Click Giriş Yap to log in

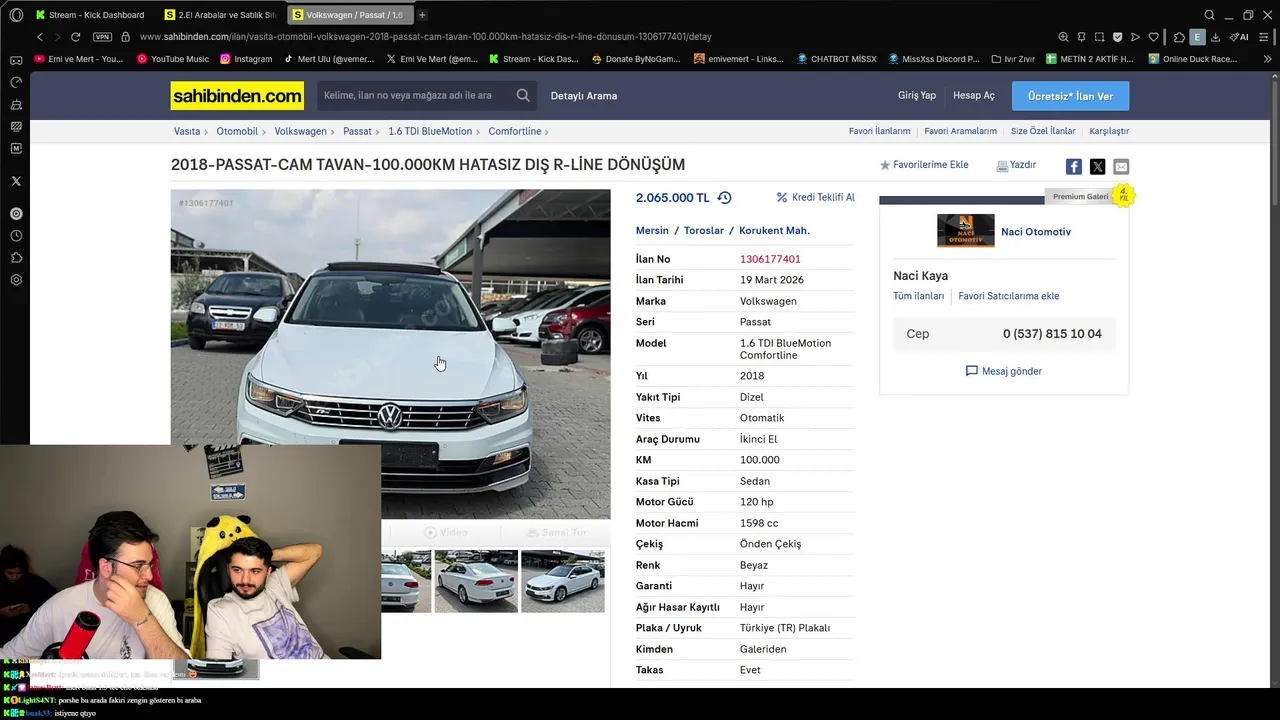pyautogui.click(x=917, y=95)
